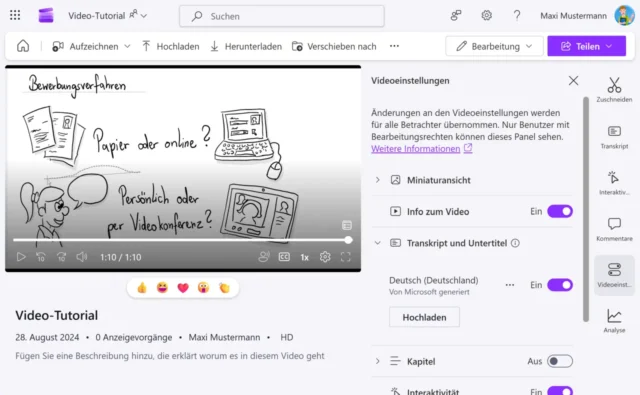Toggle CC closed captions
The height and width of the screenshot is (395, 640).
tap(284, 257)
